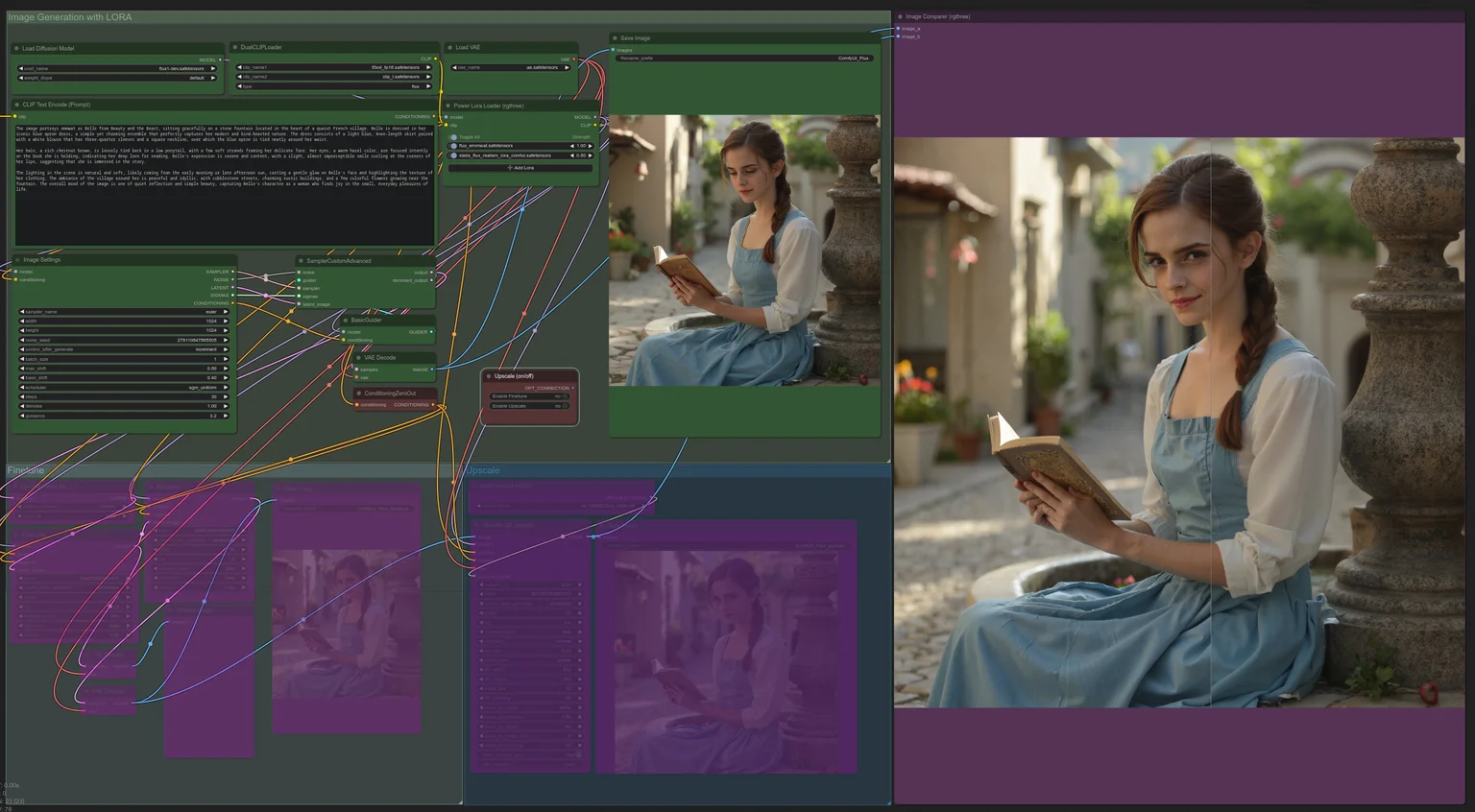
Task: Collapse the ConditioningZeroOut node dot
Action: (359, 394)
